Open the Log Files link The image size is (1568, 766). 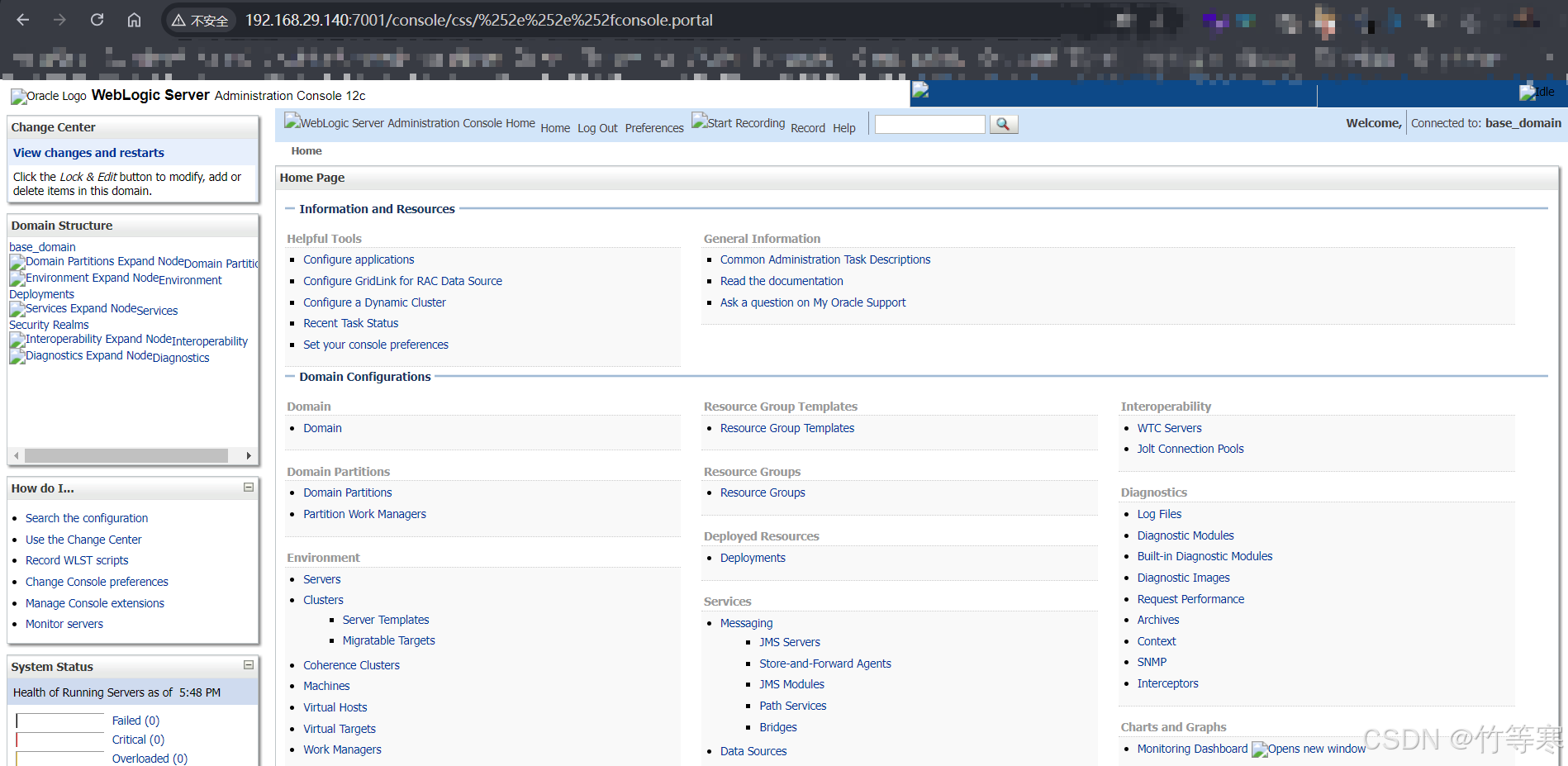(x=1159, y=514)
